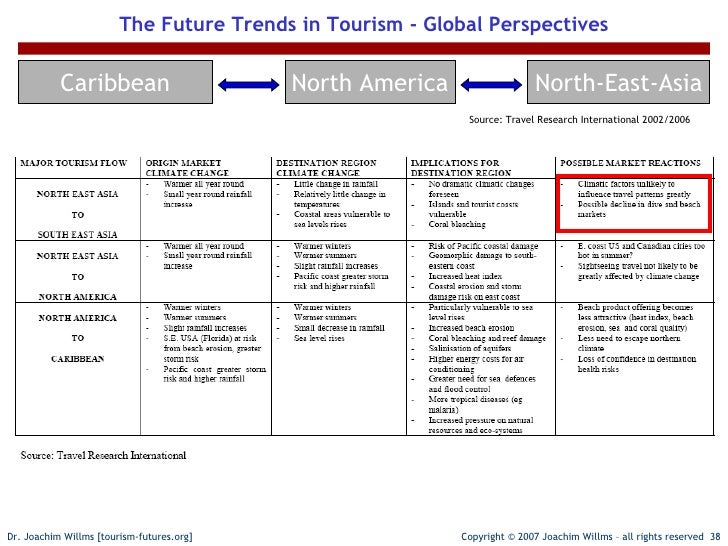Click 'Source: Travel Research International' below the table
728x546 pixels.
pyautogui.click(x=103, y=455)
